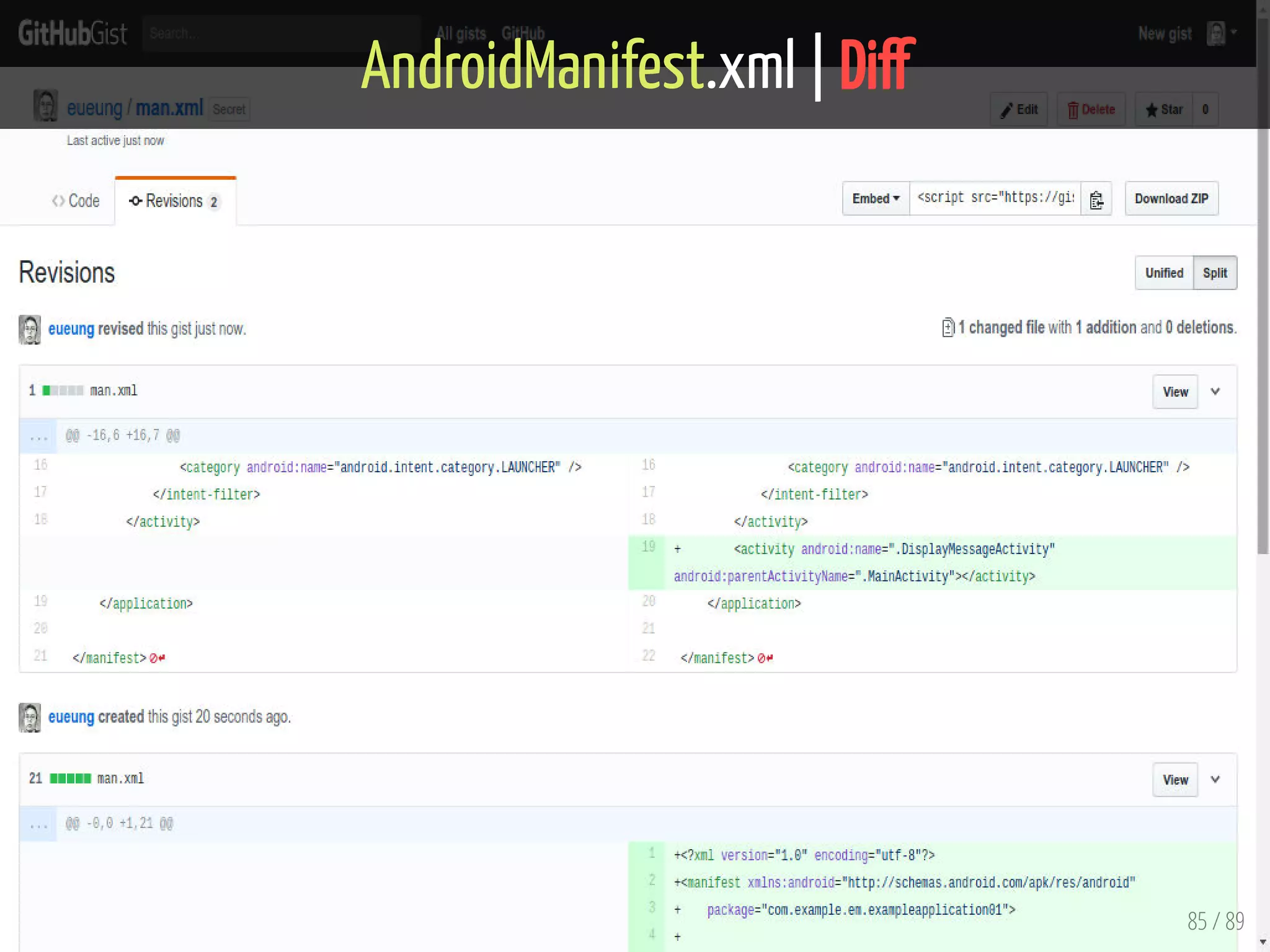Screen dimensions: 1270x952
Task: Focus the Search gists field
Action: (x=282, y=33)
